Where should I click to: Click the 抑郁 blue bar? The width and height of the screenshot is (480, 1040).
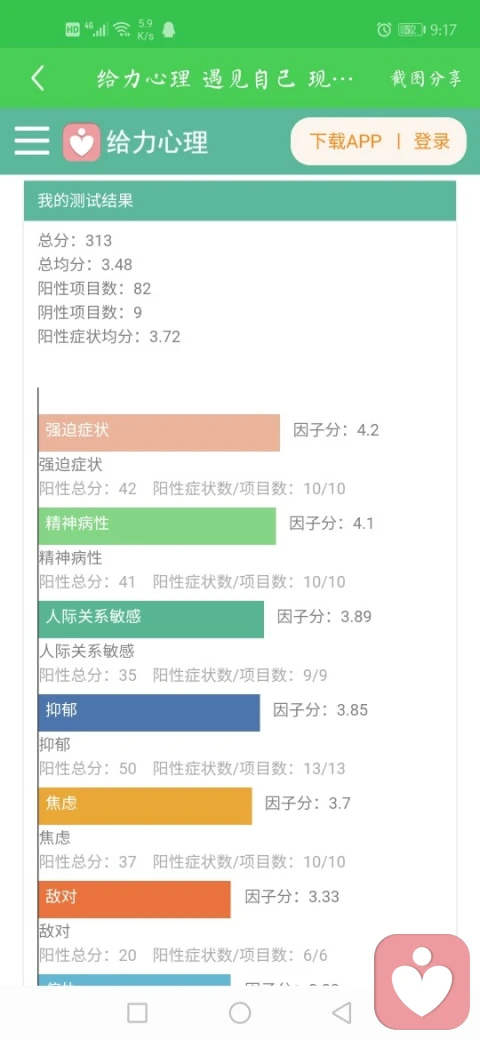click(149, 713)
